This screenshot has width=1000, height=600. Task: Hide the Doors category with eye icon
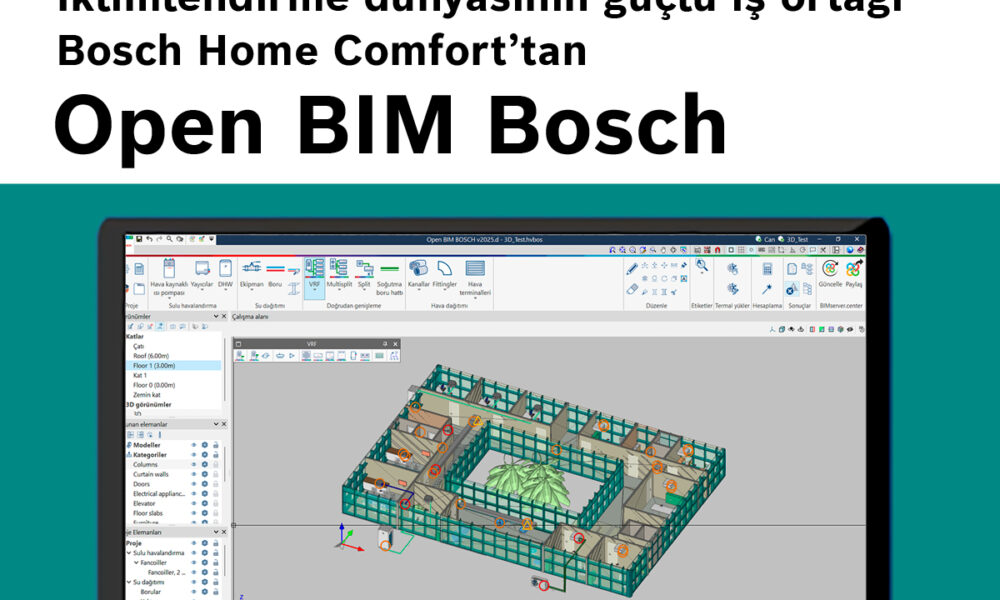point(194,484)
